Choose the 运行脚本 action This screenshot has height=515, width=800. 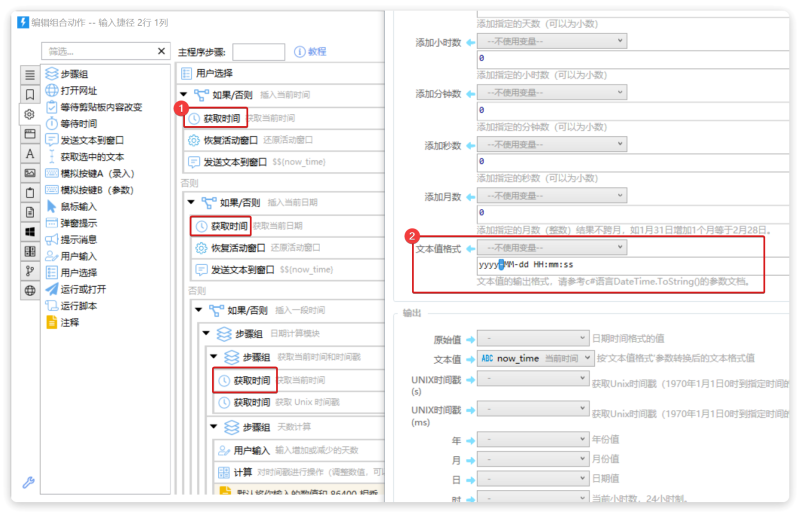71,306
